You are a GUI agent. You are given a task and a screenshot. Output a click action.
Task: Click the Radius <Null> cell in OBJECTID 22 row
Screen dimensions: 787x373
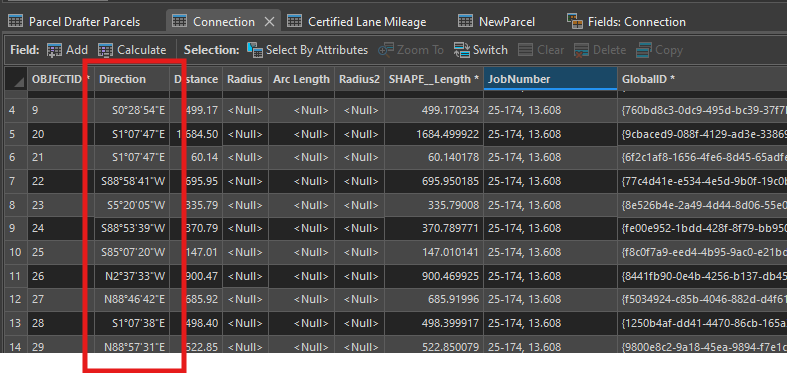(245, 181)
